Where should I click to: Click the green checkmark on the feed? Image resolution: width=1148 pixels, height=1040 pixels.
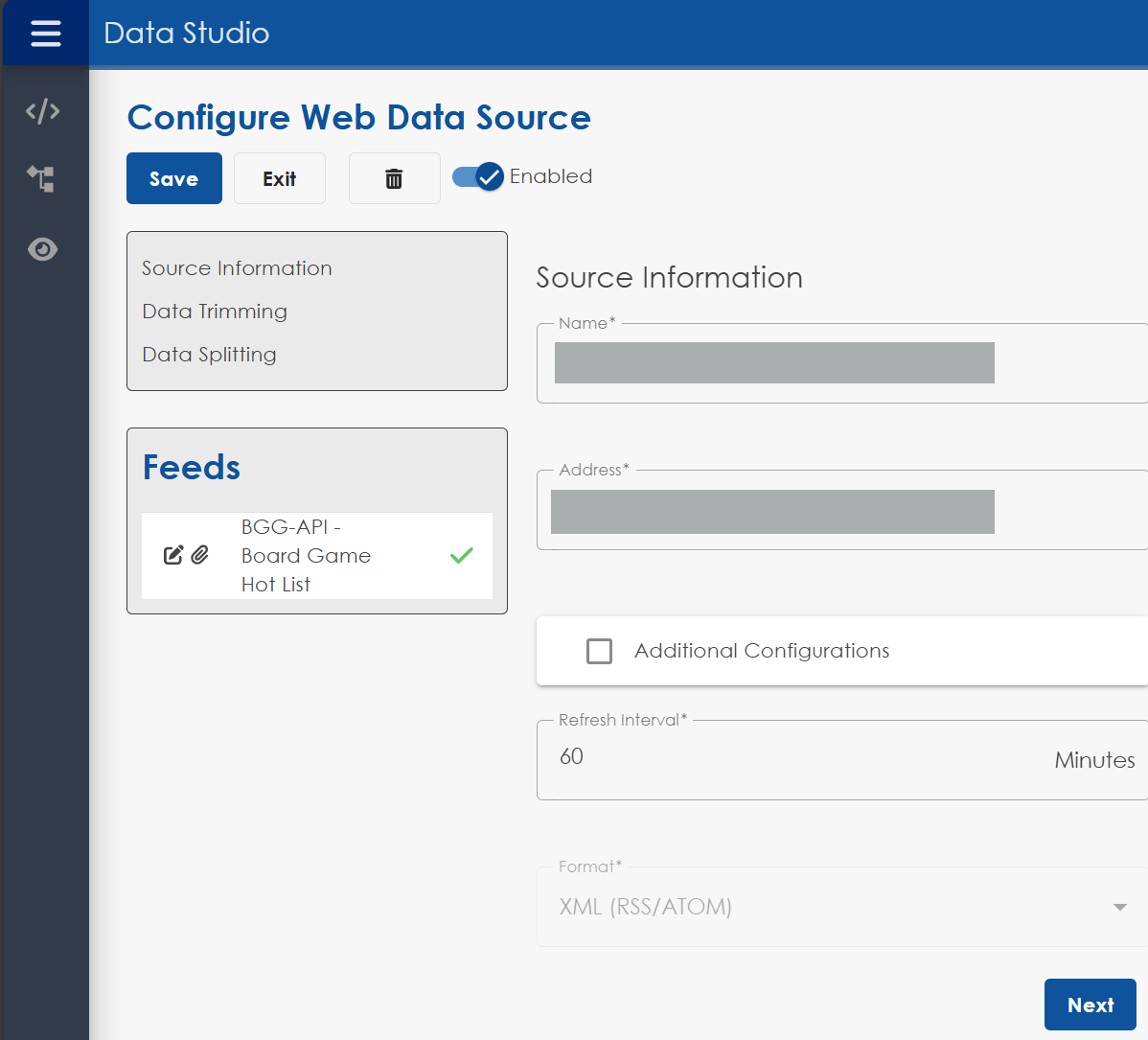point(461,555)
